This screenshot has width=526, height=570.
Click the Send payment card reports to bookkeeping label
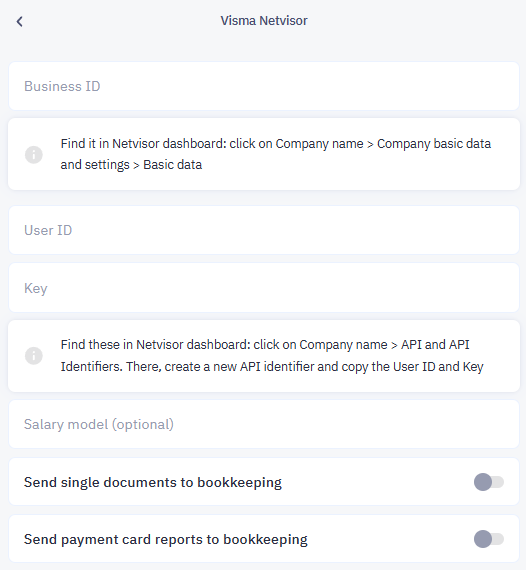pos(166,539)
